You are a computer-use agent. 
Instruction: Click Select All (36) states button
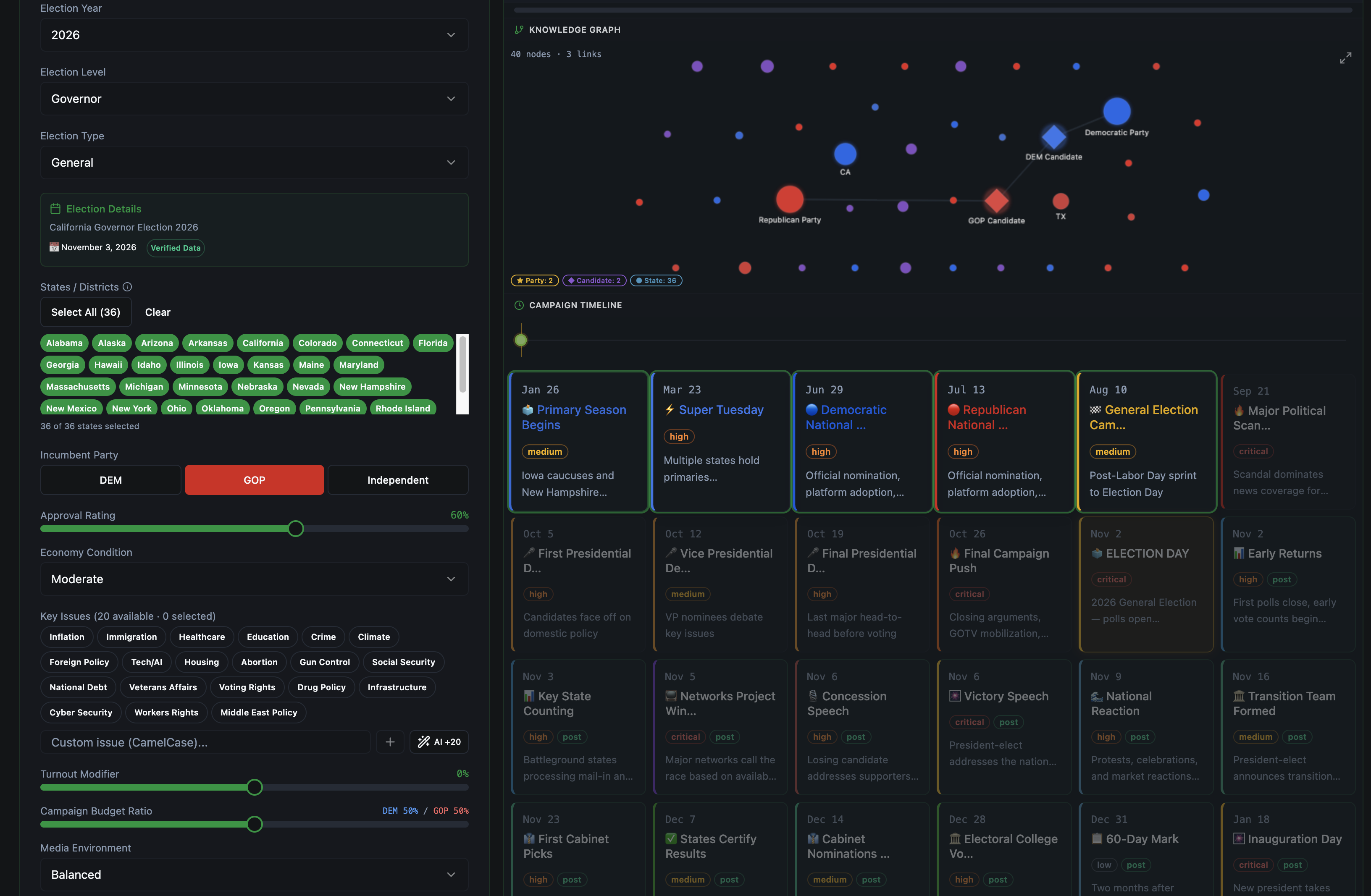[x=86, y=312]
